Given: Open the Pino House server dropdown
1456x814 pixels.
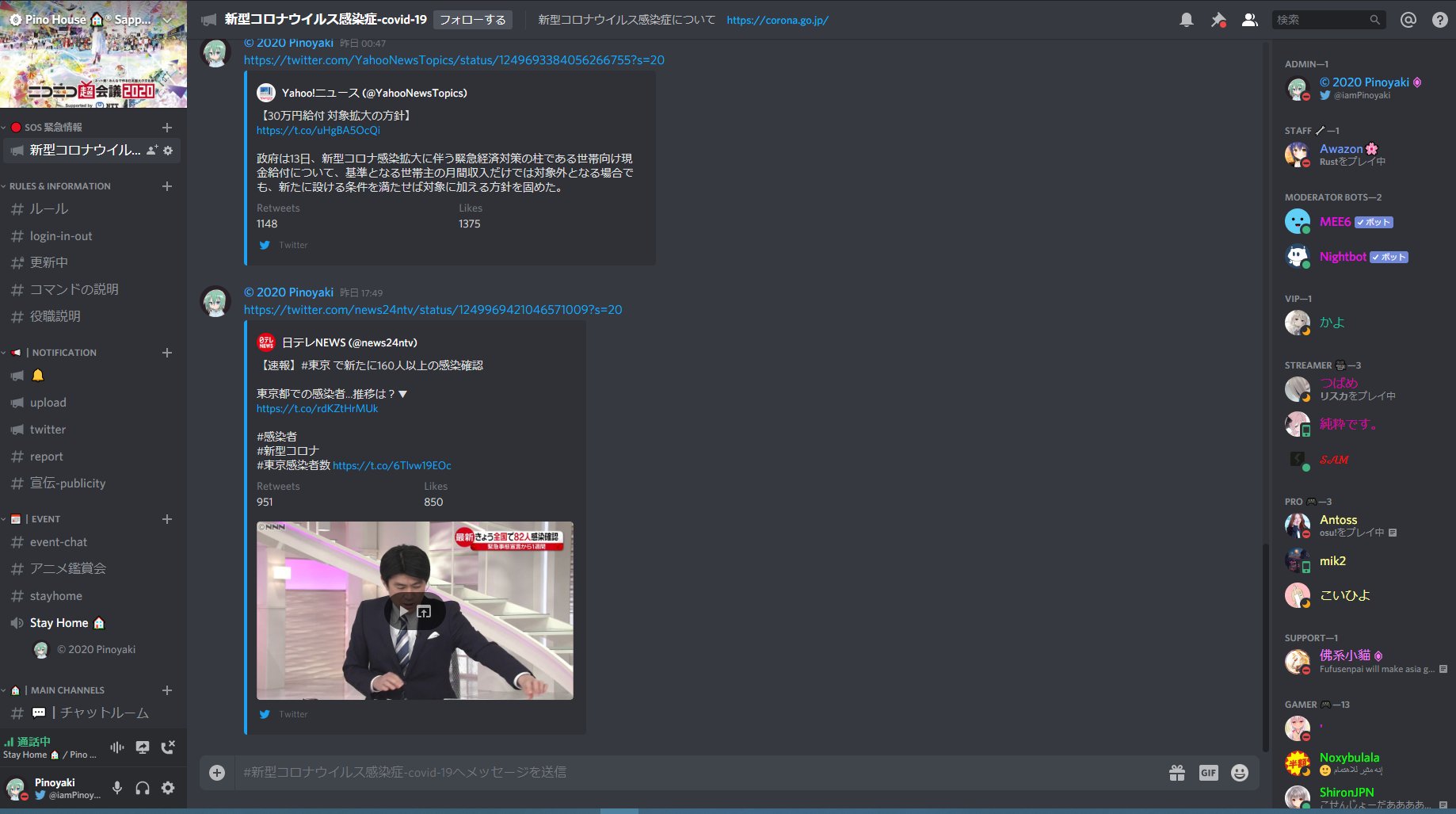Looking at the screenshot, I should click(x=87, y=19).
